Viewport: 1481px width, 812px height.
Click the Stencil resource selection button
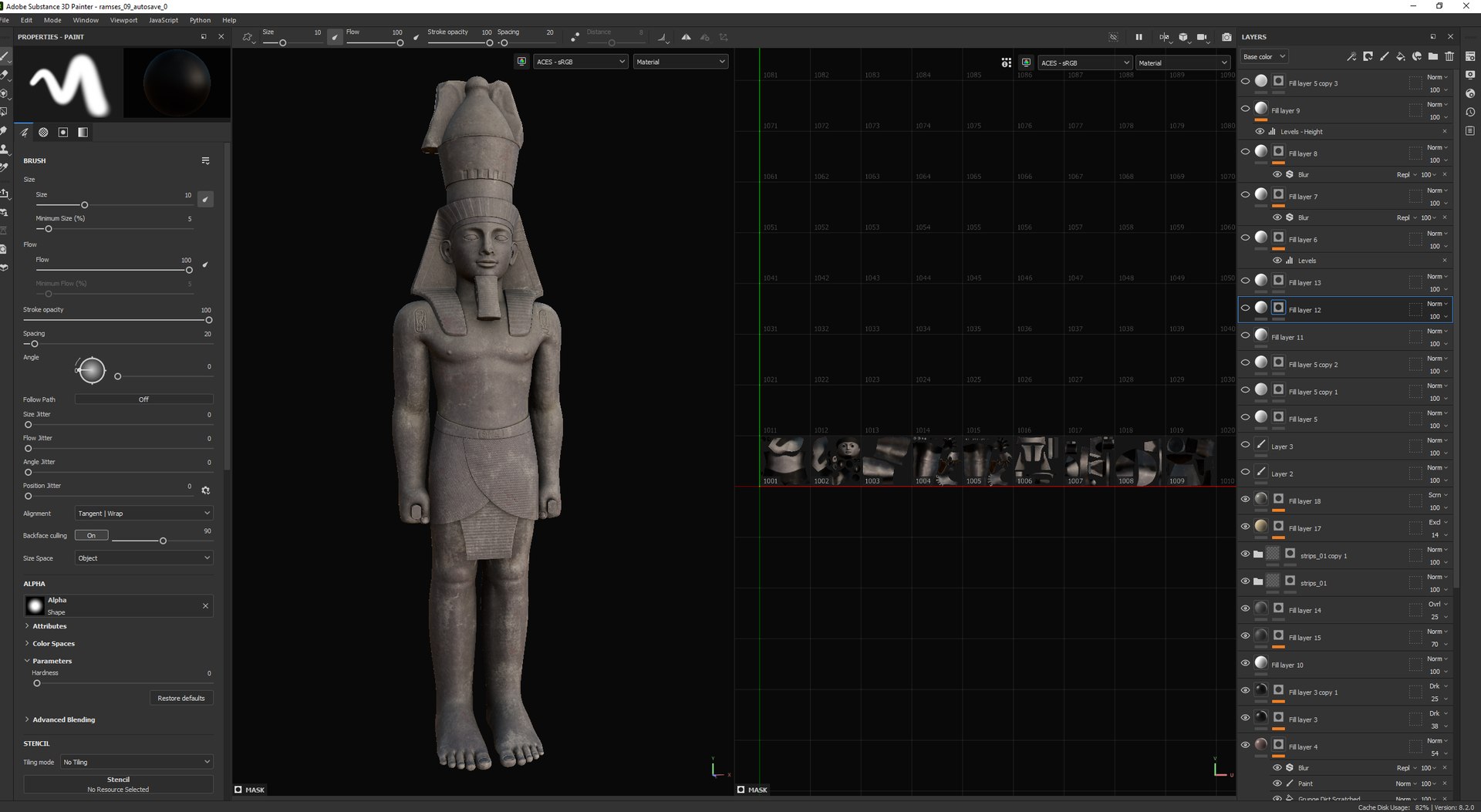point(118,784)
